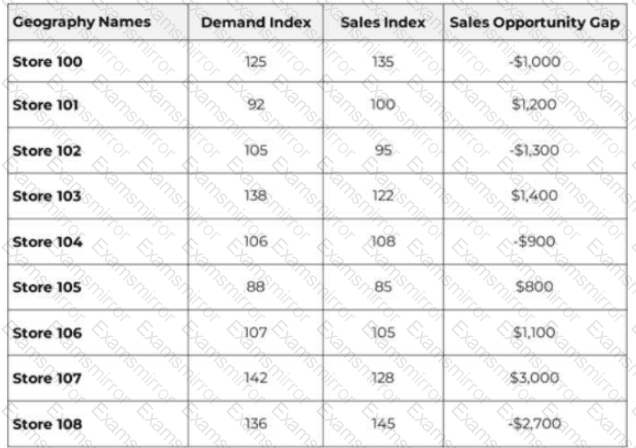636x448 pixels.
Task: Click the Sales Index column header
Action: (x=383, y=22)
